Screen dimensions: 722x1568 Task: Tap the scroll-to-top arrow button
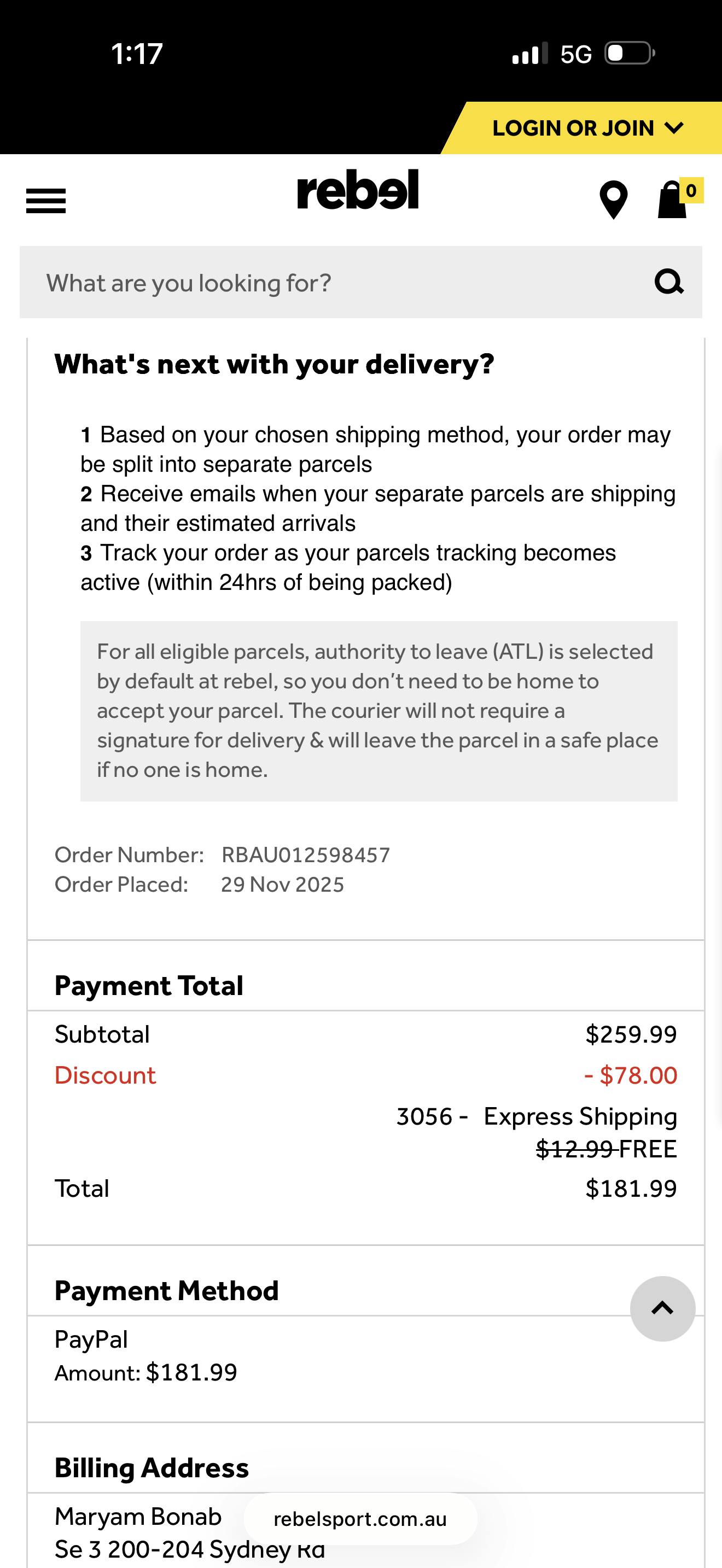(x=662, y=1309)
